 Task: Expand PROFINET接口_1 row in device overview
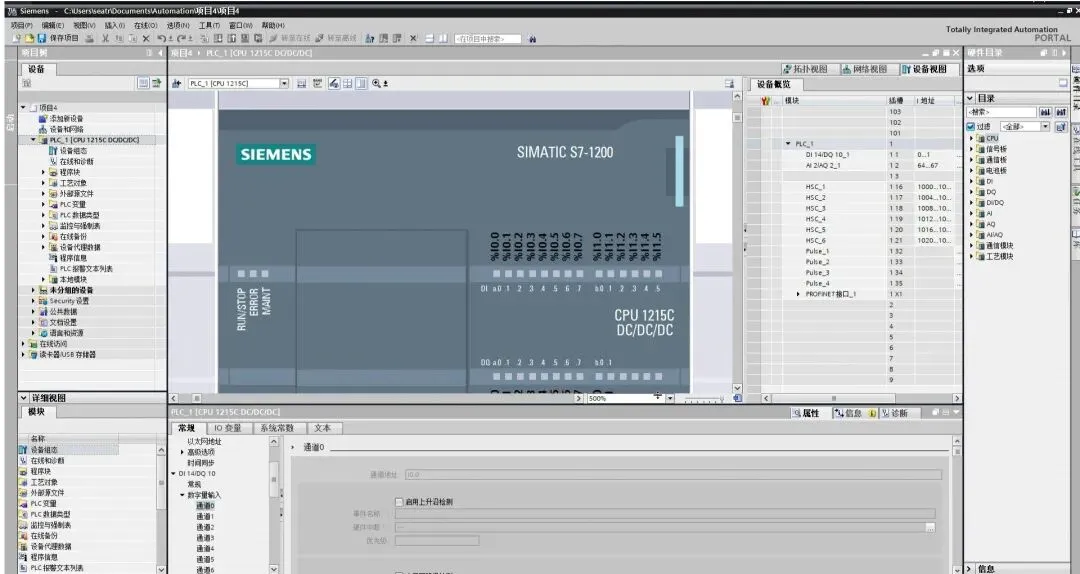(x=798, y=294)
